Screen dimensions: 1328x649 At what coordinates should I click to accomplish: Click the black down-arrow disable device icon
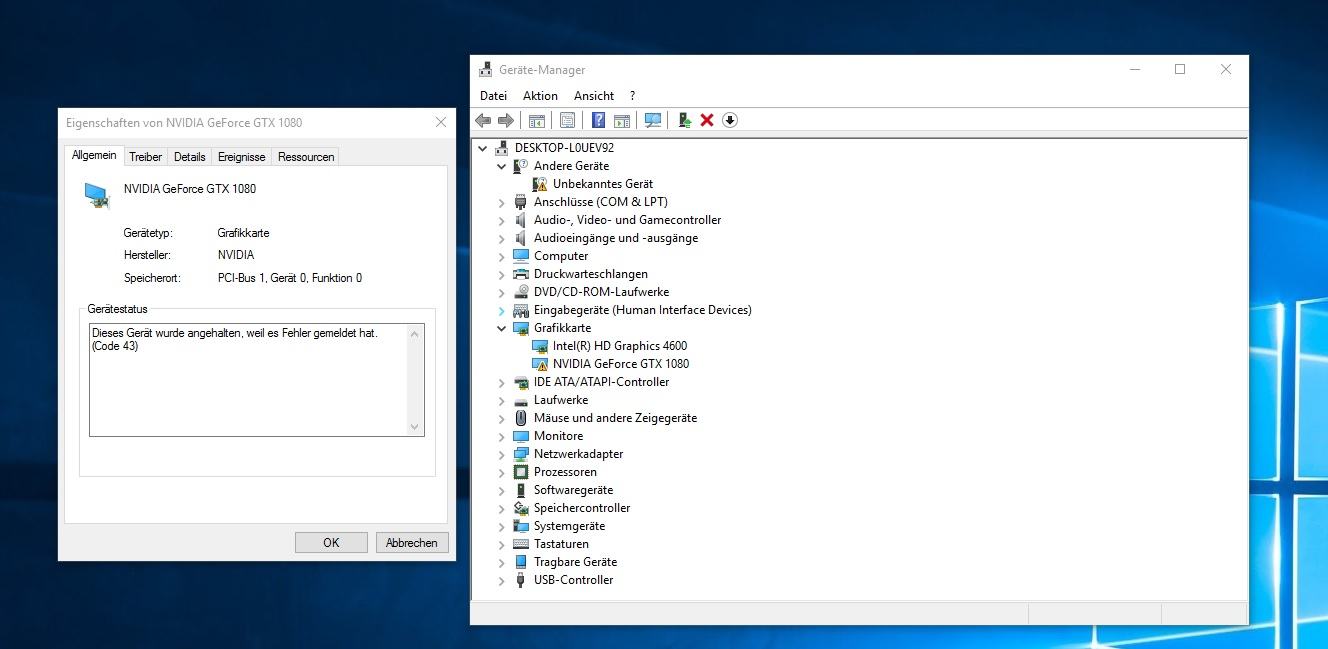(x=730, y=120)
